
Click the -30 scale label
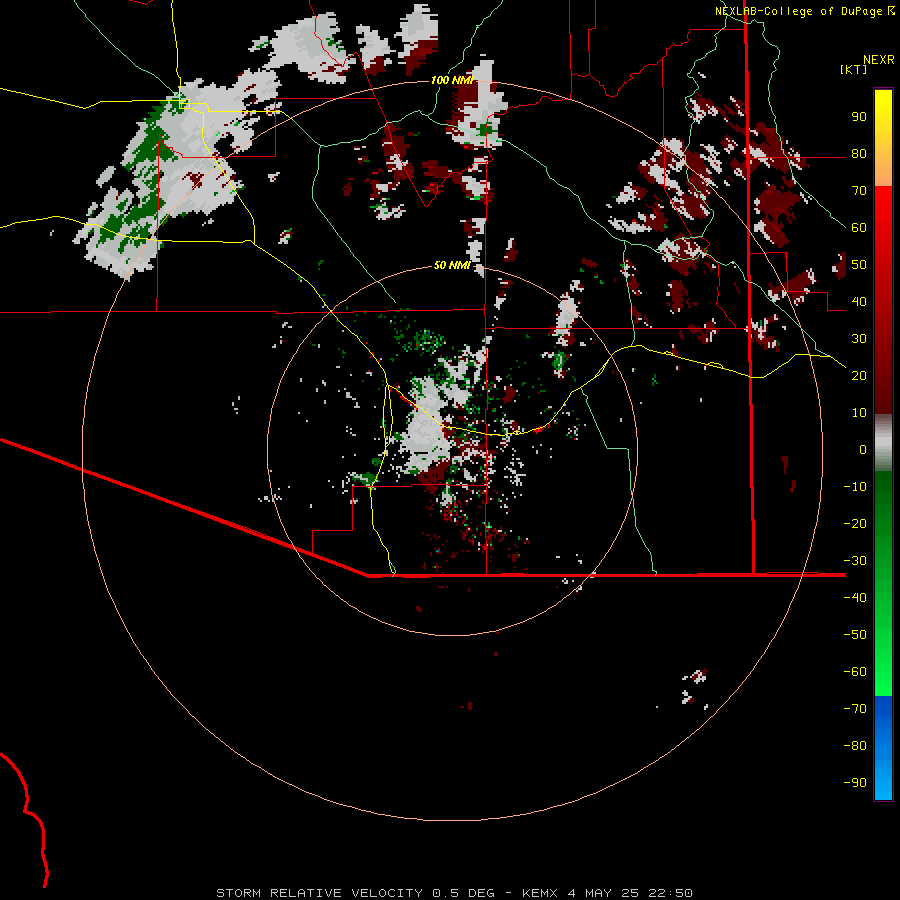pos(855,561)
